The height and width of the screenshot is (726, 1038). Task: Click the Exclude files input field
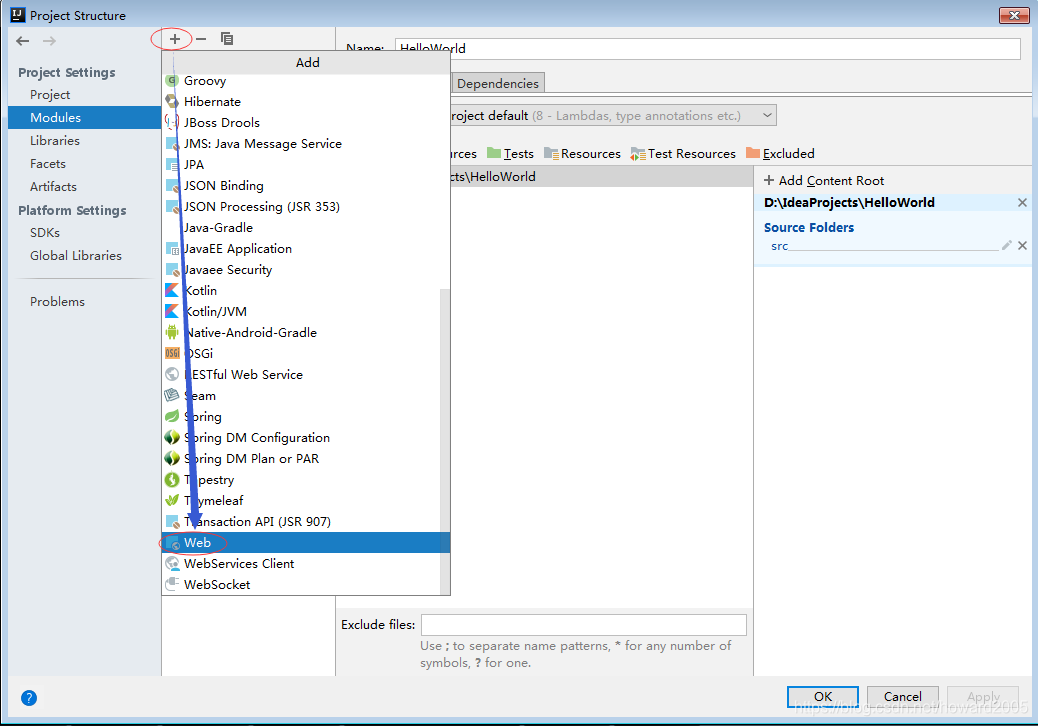pyautogui.click(x=584, y=625)
